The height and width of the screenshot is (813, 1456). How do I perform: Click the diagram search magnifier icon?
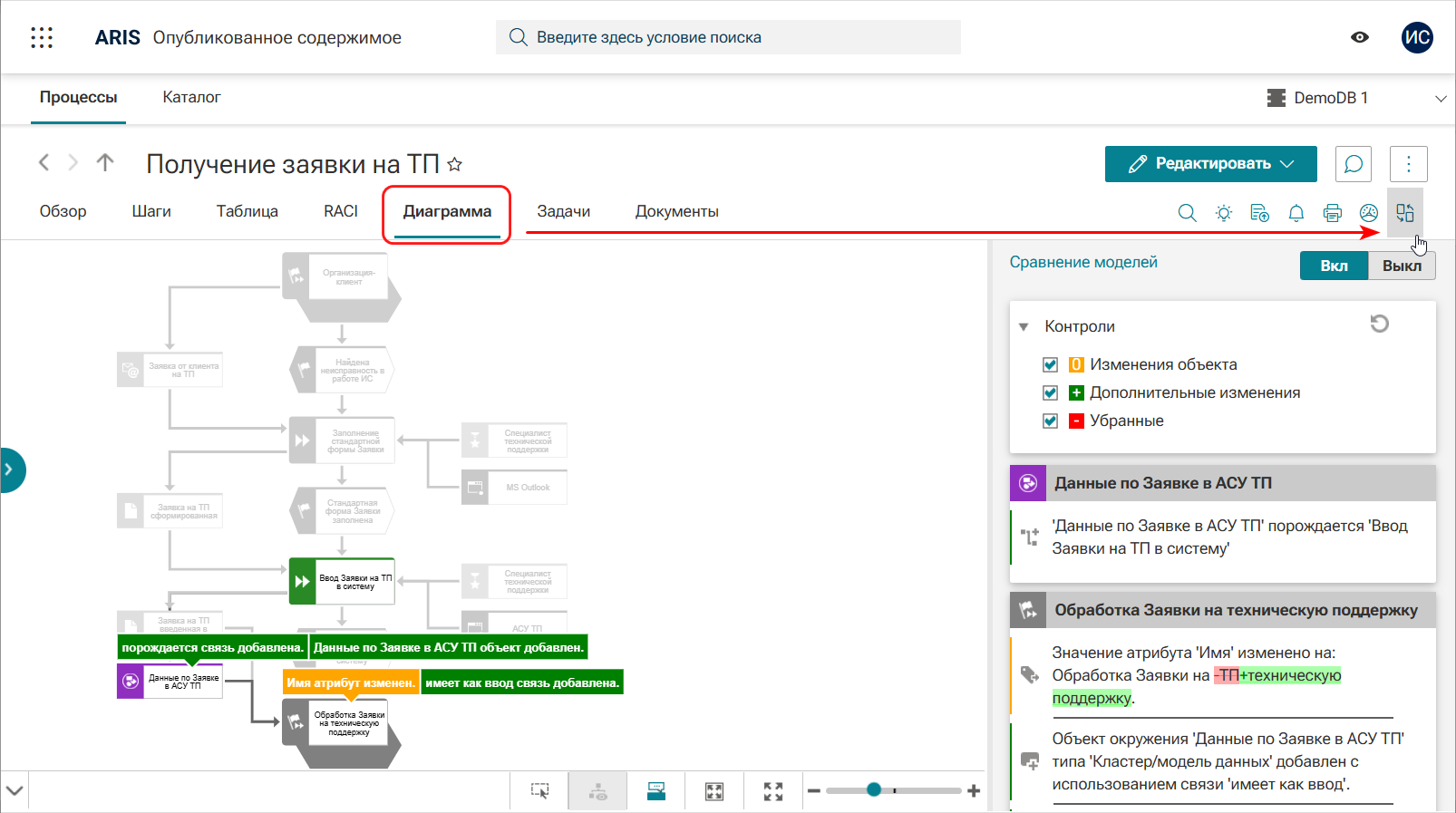point(1187,213)
